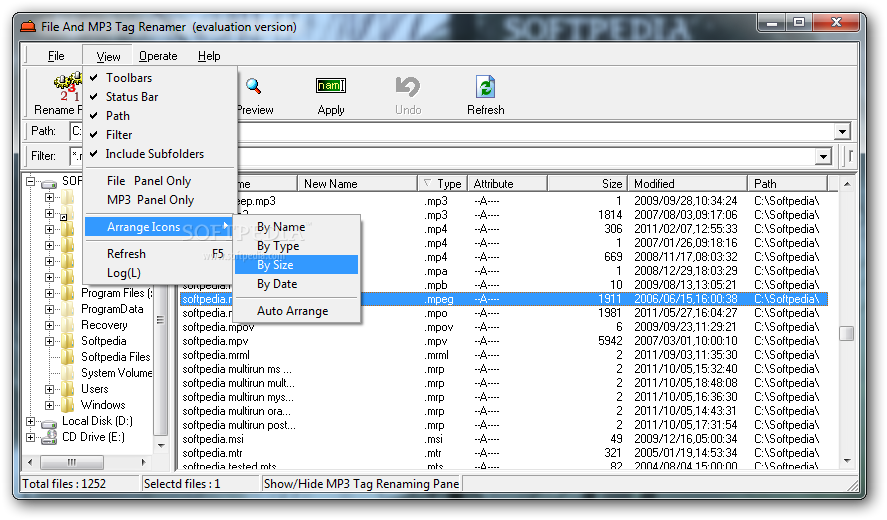Image resolution: width=887 pixels, height=520 pixels.
Task: Click the Softpedia Files folder icon
Action: (67, 357)
